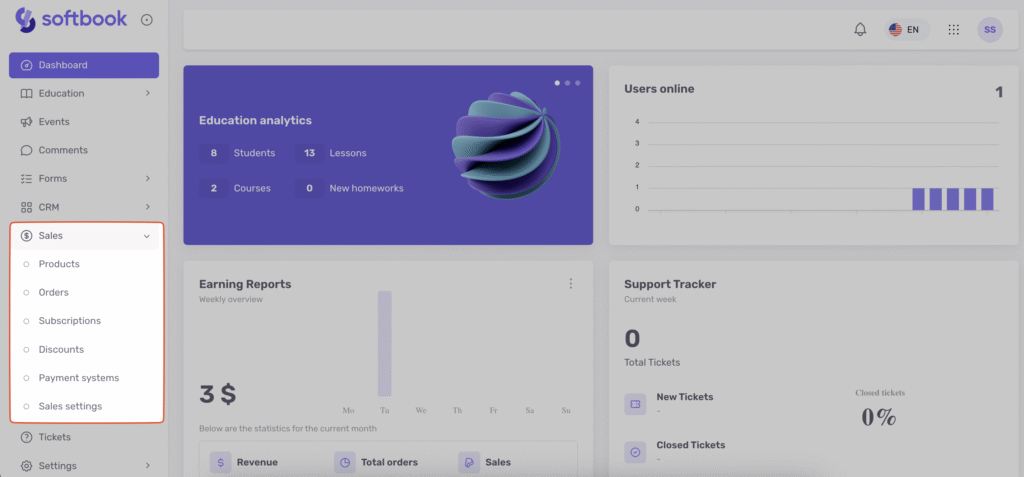The height and width of the screenshot is (477, 1024).
Task: Select the first carousel dot on analytics banner
Action: [557, 83]
